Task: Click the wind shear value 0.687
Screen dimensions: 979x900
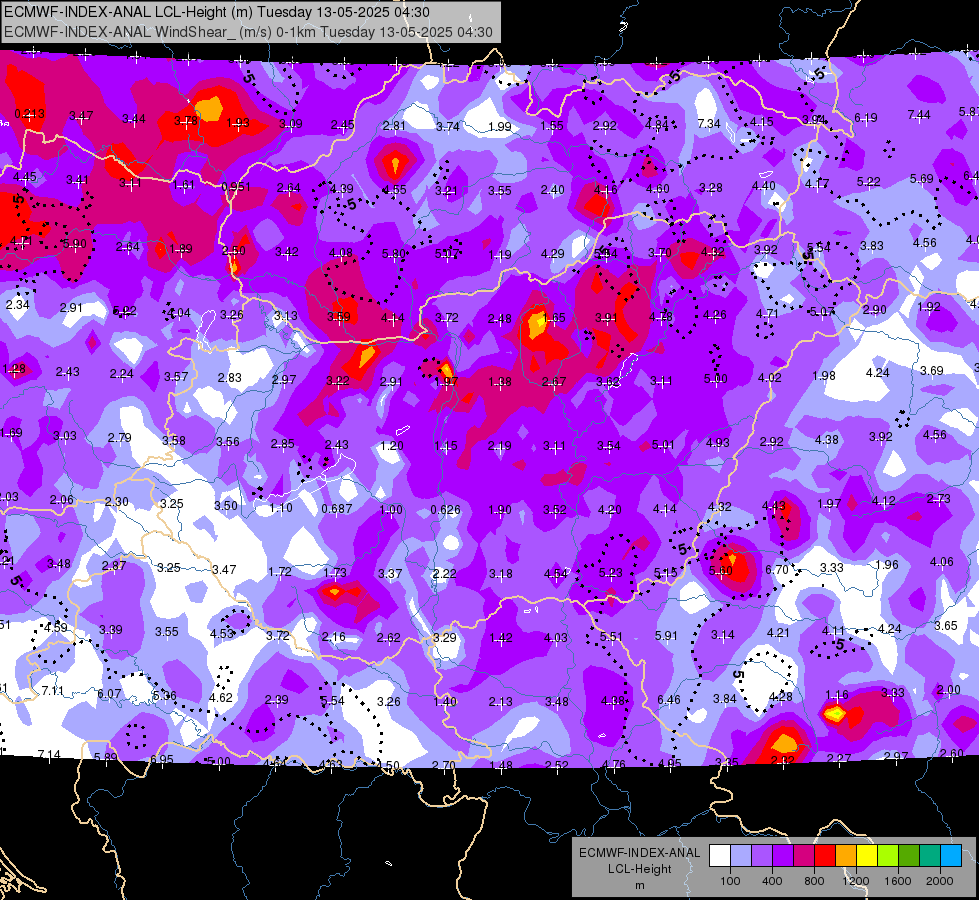Action: 337,508
